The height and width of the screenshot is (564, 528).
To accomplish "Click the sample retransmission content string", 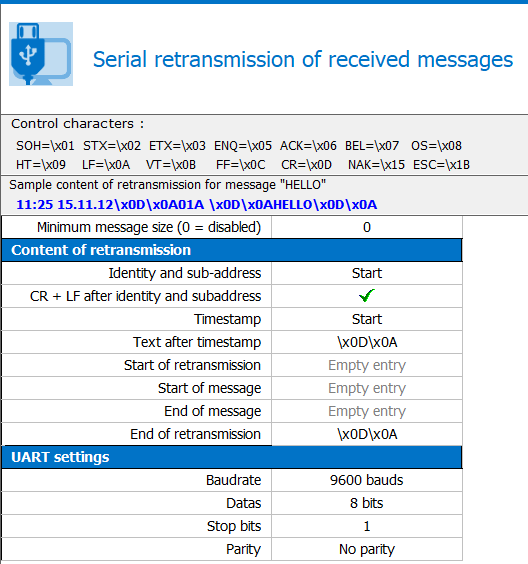I will pos(197,205).
